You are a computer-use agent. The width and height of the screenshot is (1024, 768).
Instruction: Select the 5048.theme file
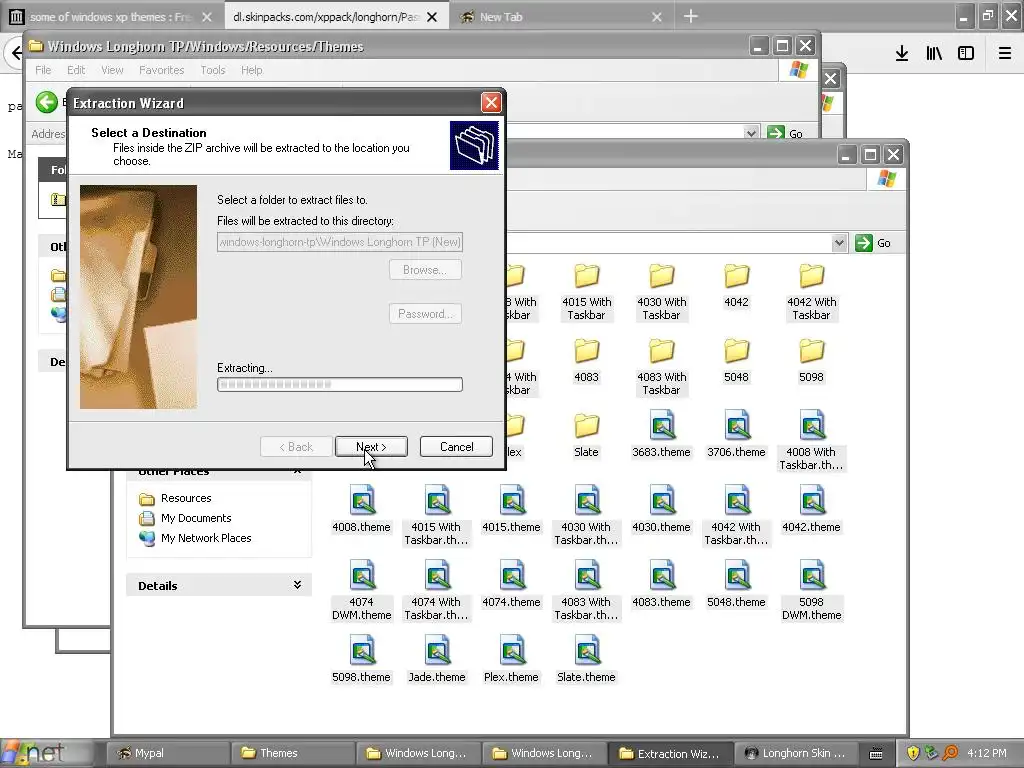tap(736, 584)
